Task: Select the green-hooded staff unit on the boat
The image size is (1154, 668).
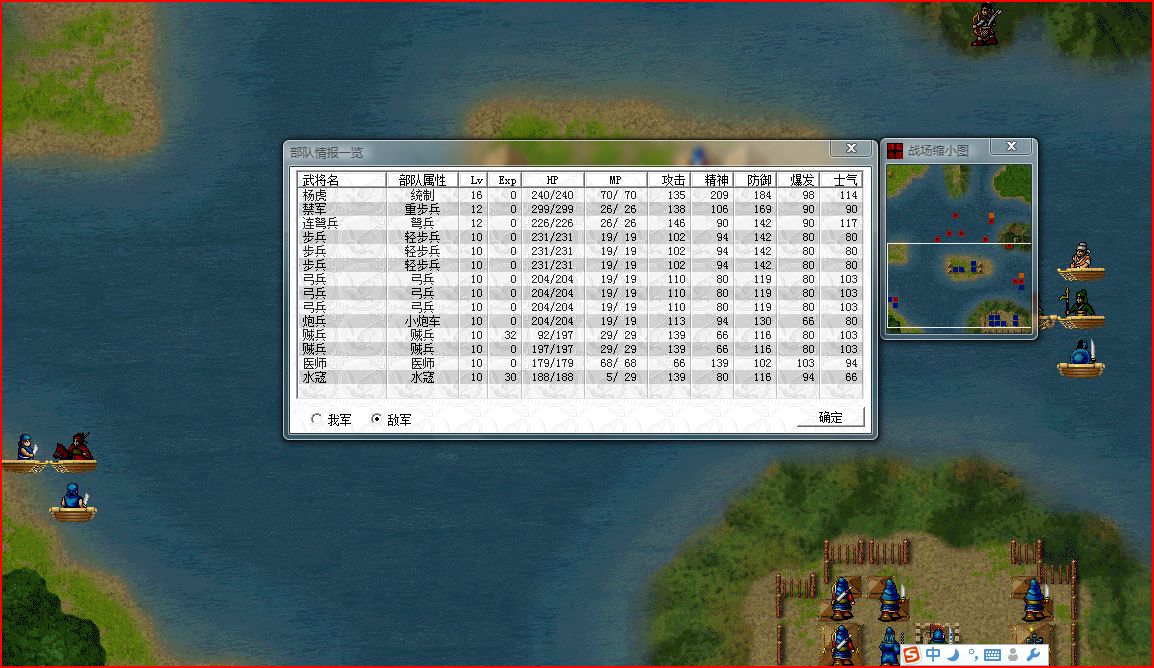Action: point(1079,308)
